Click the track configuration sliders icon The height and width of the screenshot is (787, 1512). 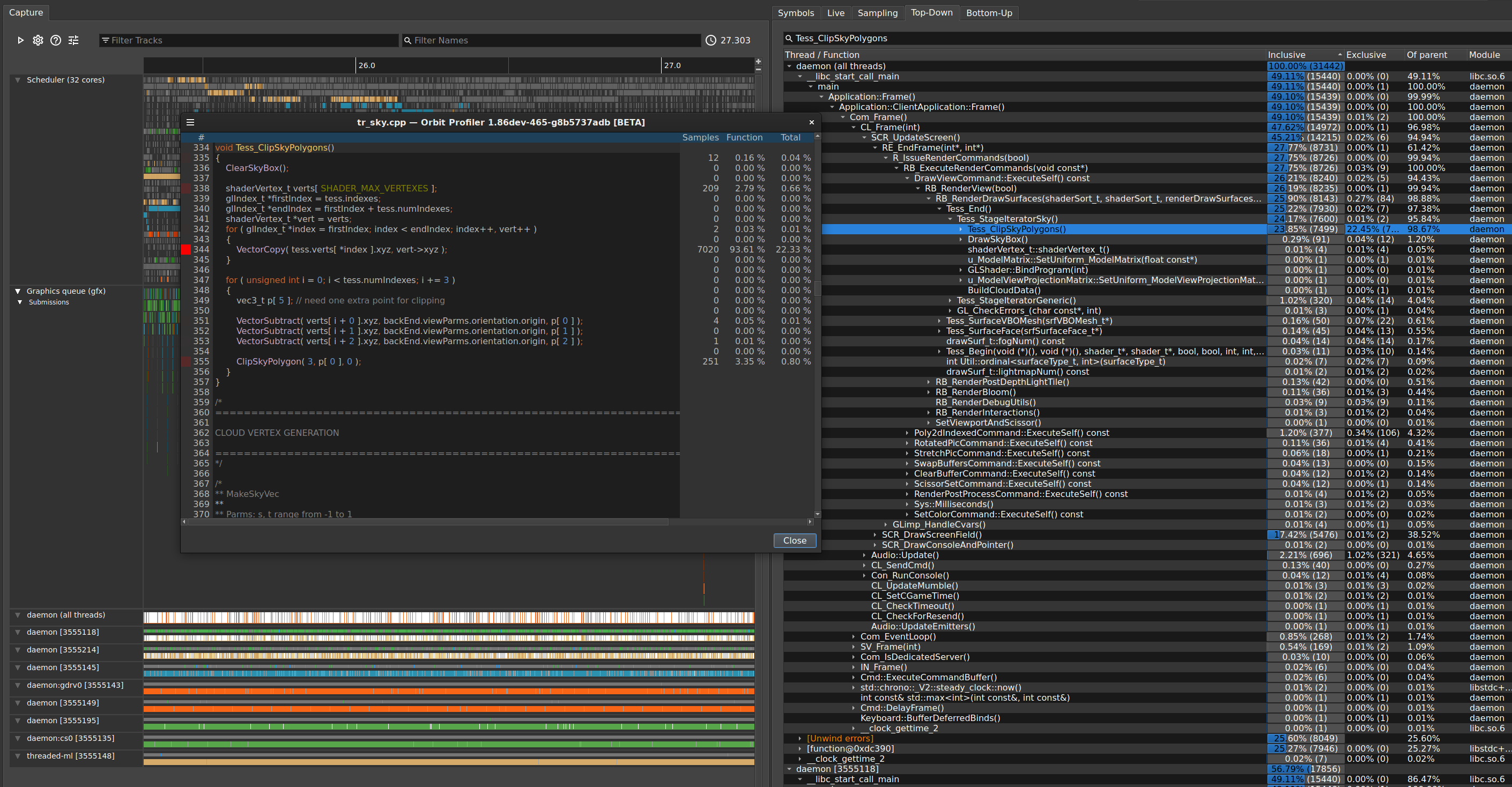tap(73, 40)
